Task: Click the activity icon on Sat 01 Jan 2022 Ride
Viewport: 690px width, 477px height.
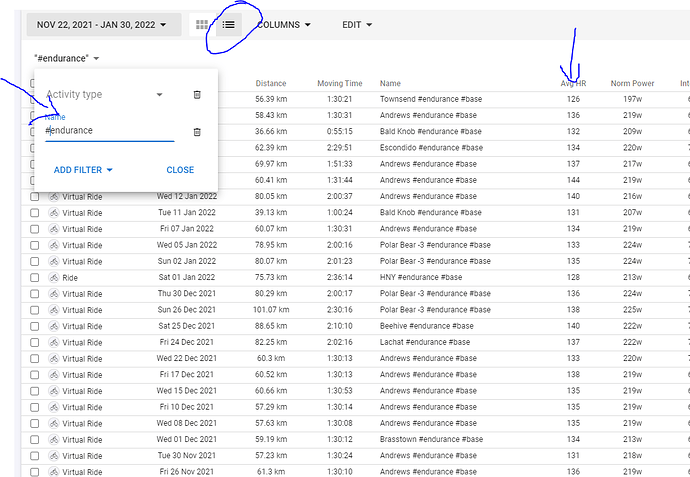Action: pos(53,277)
